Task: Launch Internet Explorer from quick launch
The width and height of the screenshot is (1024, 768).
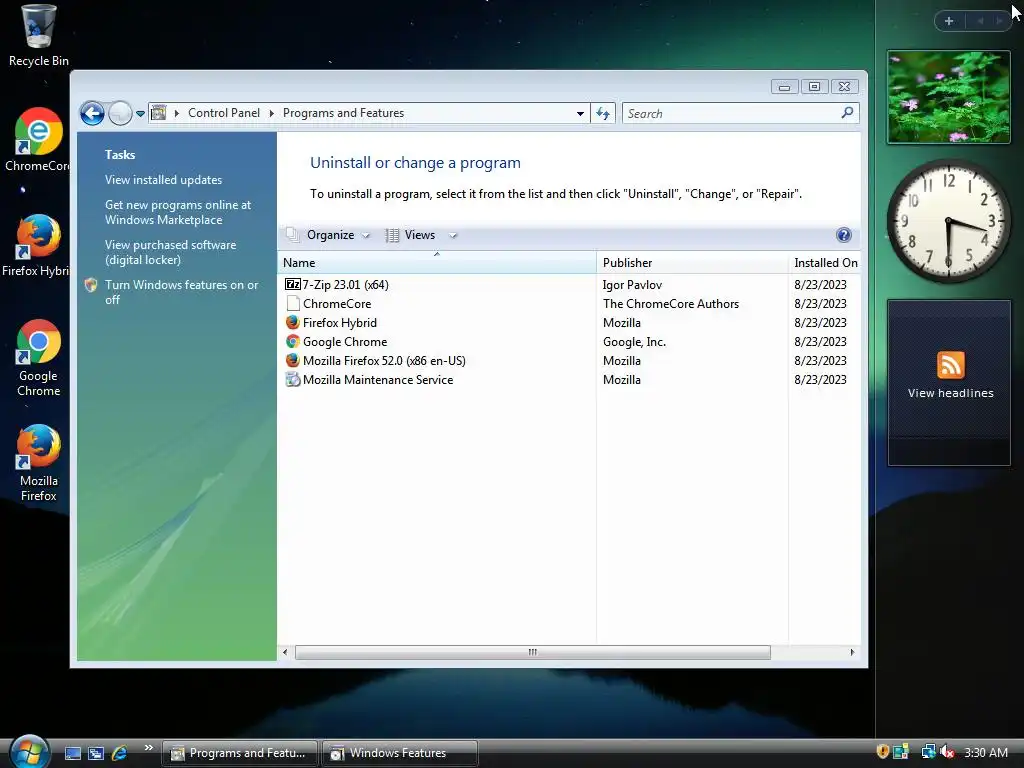Action: tap(120, 754)
